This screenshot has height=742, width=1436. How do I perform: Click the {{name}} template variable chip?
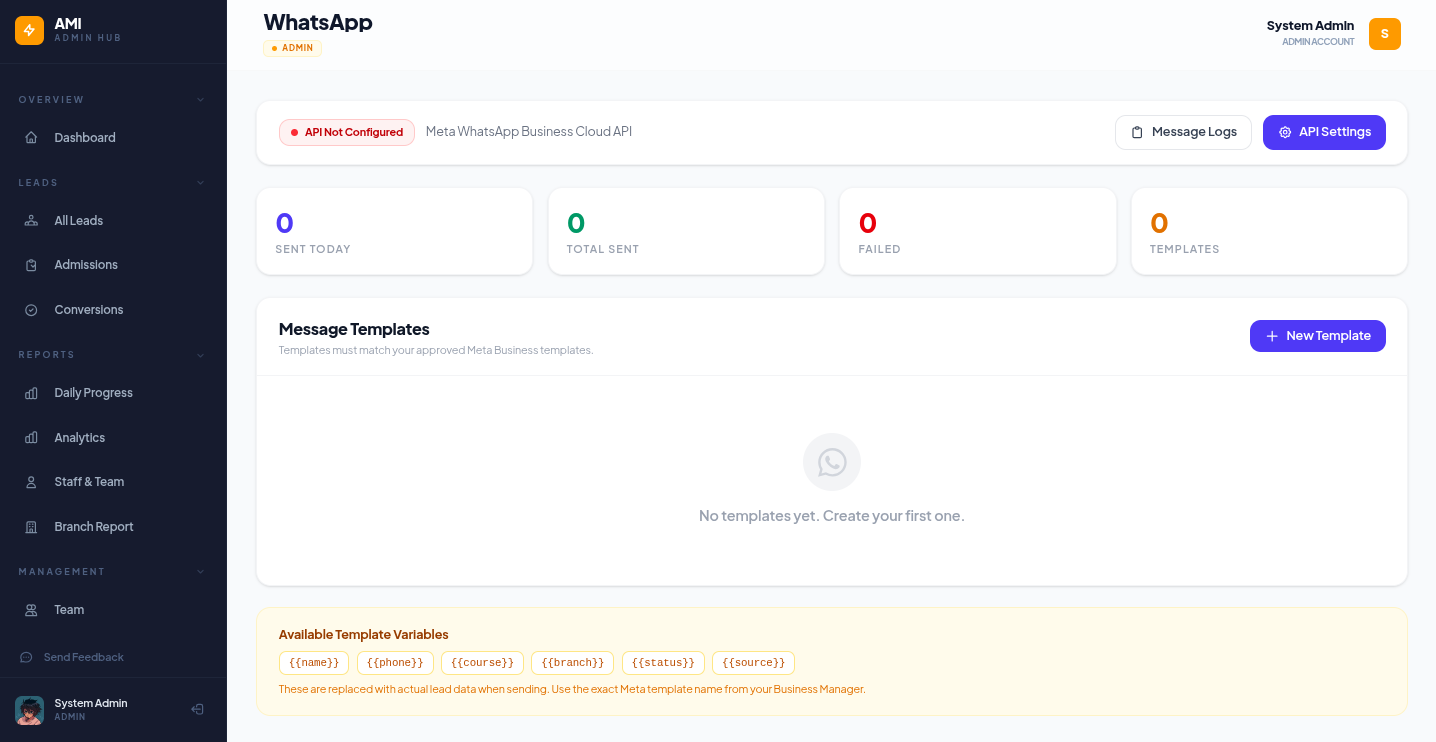314,663
